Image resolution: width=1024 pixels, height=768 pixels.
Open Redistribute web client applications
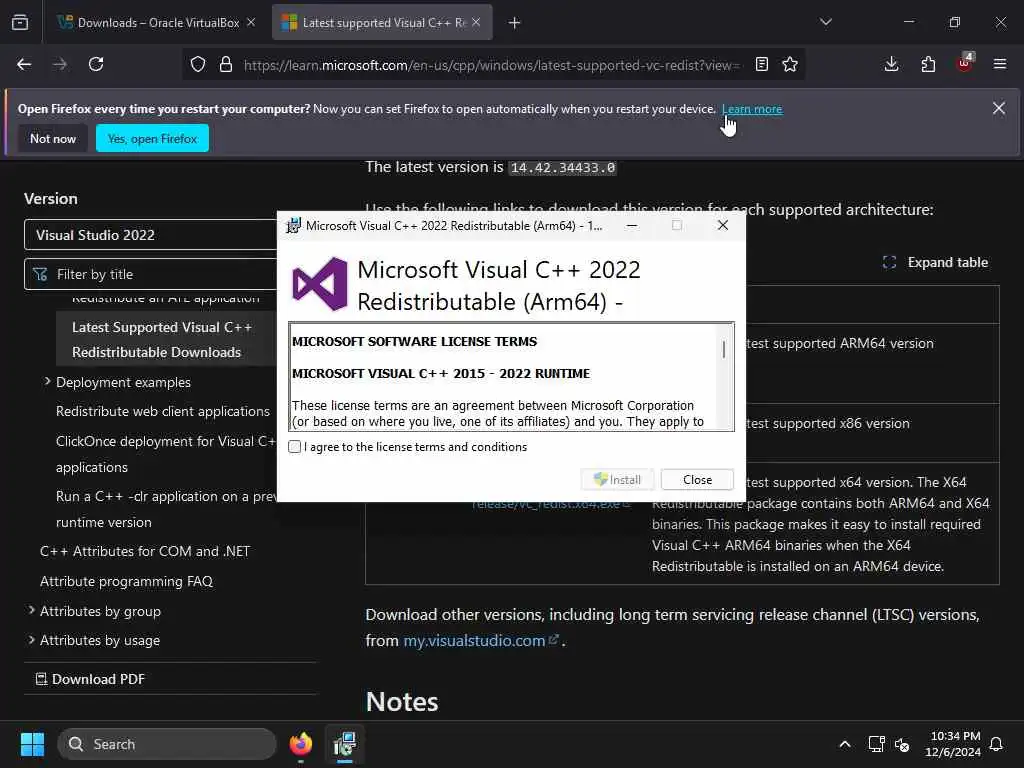pyautogui.click(x=163, y=411)
